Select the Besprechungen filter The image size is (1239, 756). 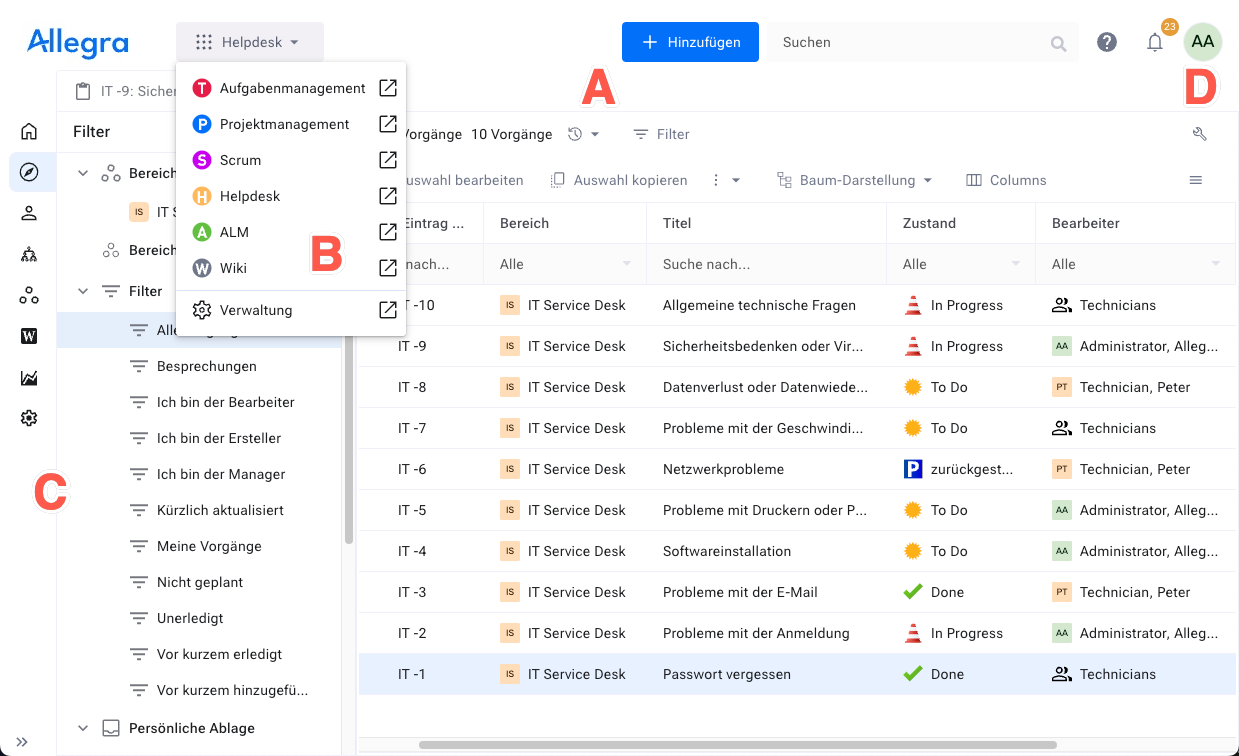pyautogui.click(x=207, y=366)
